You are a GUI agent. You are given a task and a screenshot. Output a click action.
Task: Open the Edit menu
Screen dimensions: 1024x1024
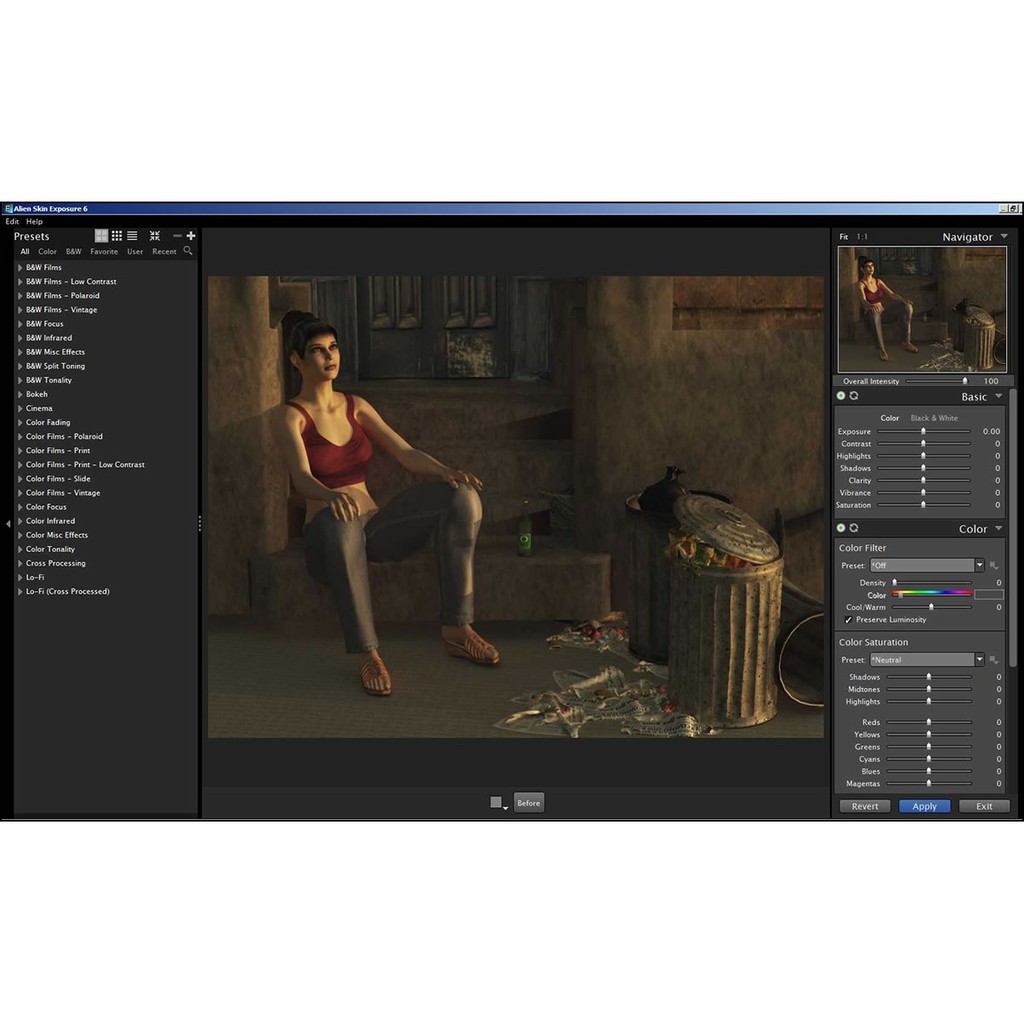coord(12,221)
